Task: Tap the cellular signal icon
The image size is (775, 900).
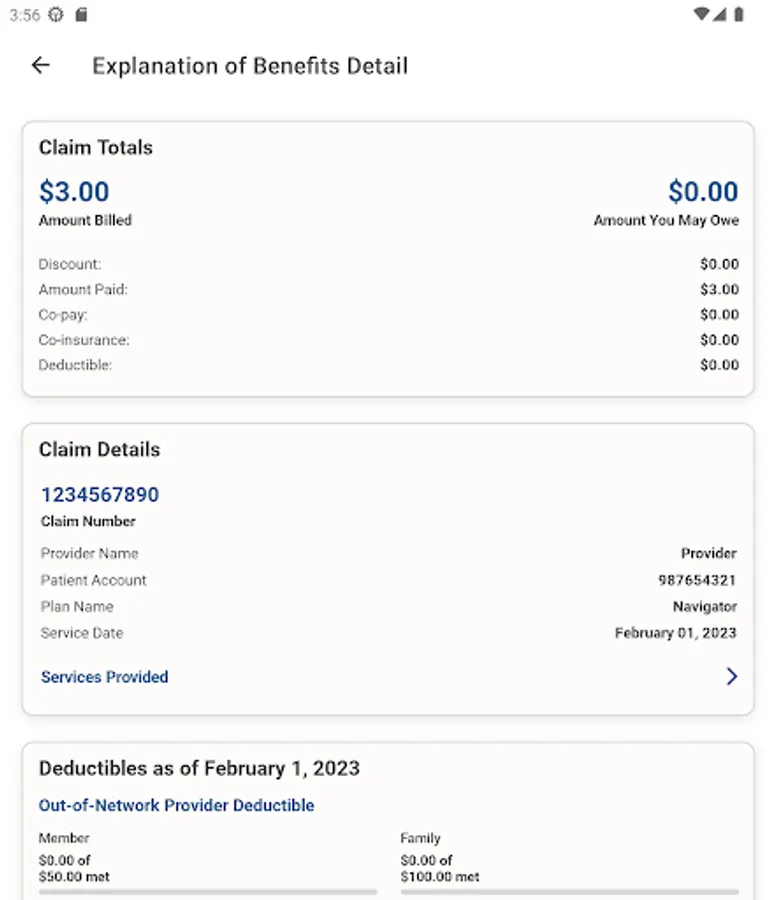Action: [x=721, y=15]
